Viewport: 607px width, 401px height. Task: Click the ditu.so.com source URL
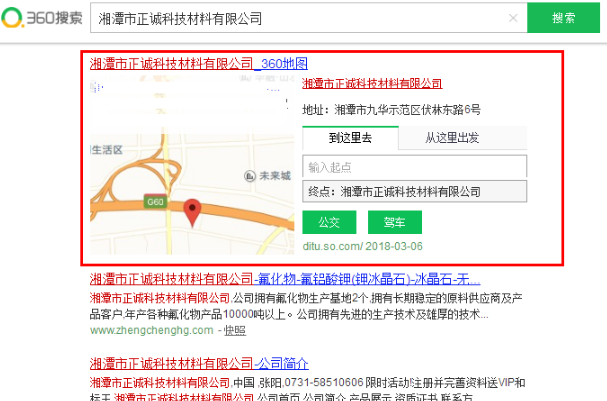tap(333, 246)
